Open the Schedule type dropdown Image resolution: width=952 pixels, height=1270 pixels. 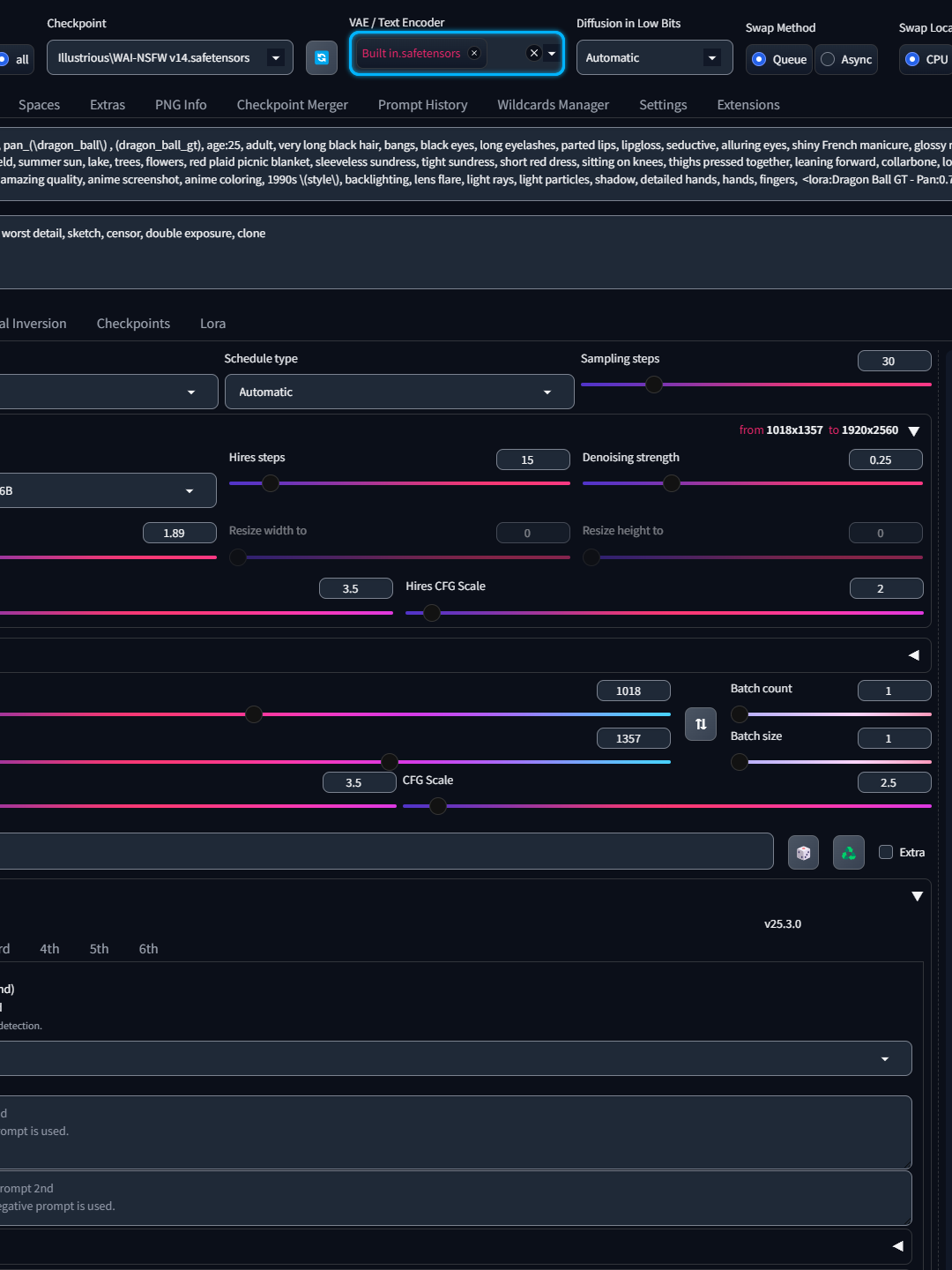coord(399,392)
